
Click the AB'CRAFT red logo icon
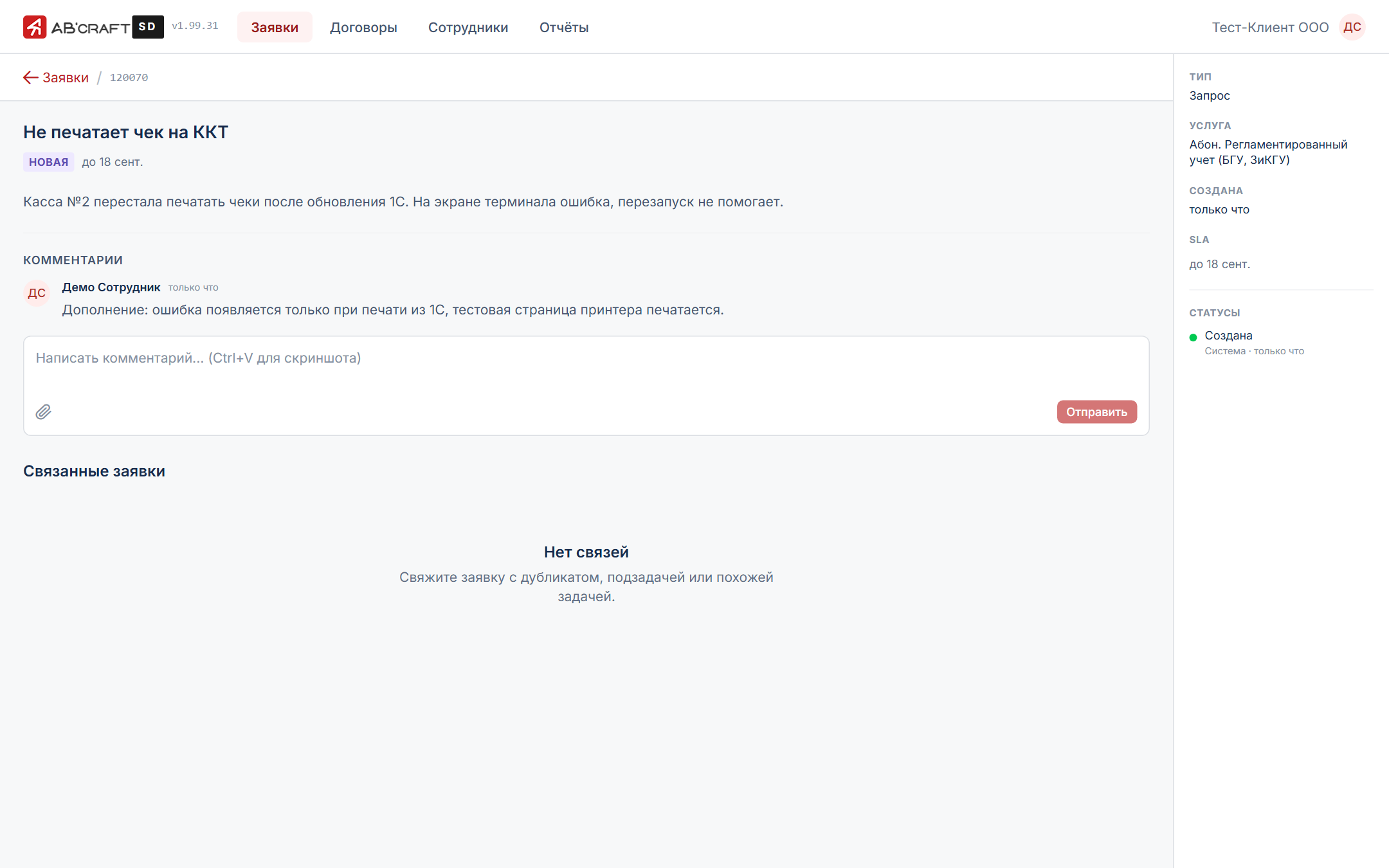tap(35, 27)
